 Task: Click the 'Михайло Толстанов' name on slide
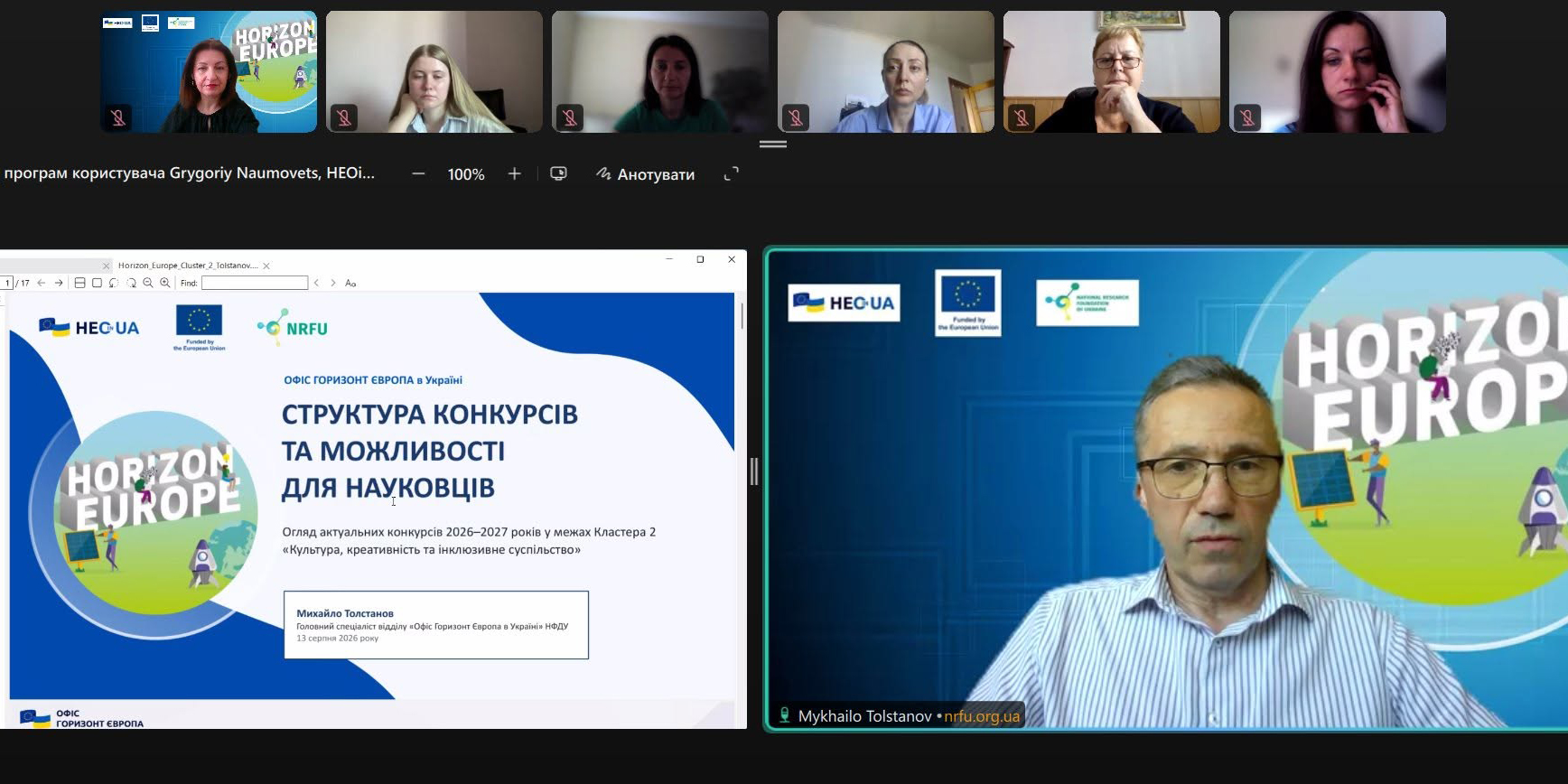[x=345, y=613]
